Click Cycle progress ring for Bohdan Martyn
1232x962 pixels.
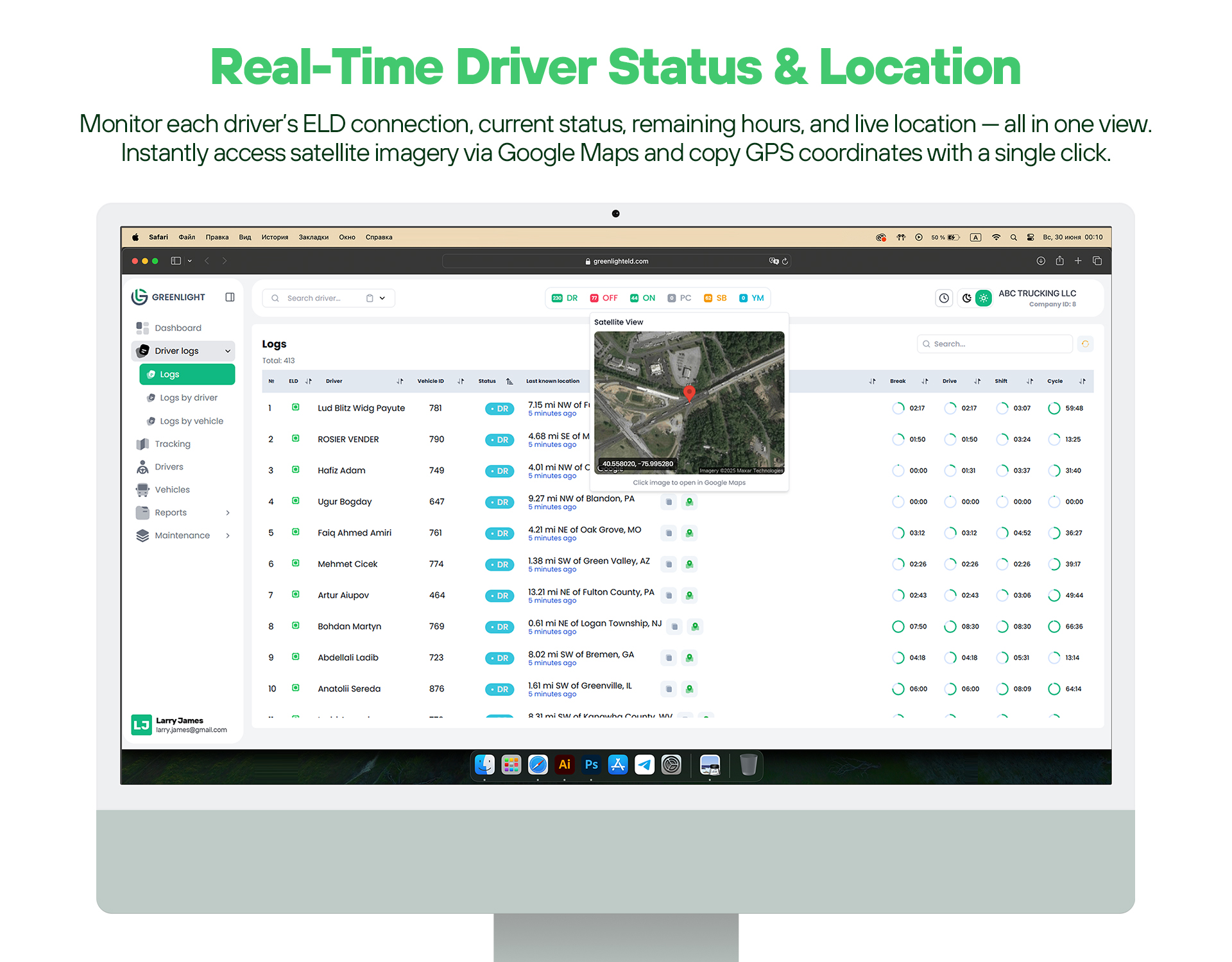pos(1054,627)
